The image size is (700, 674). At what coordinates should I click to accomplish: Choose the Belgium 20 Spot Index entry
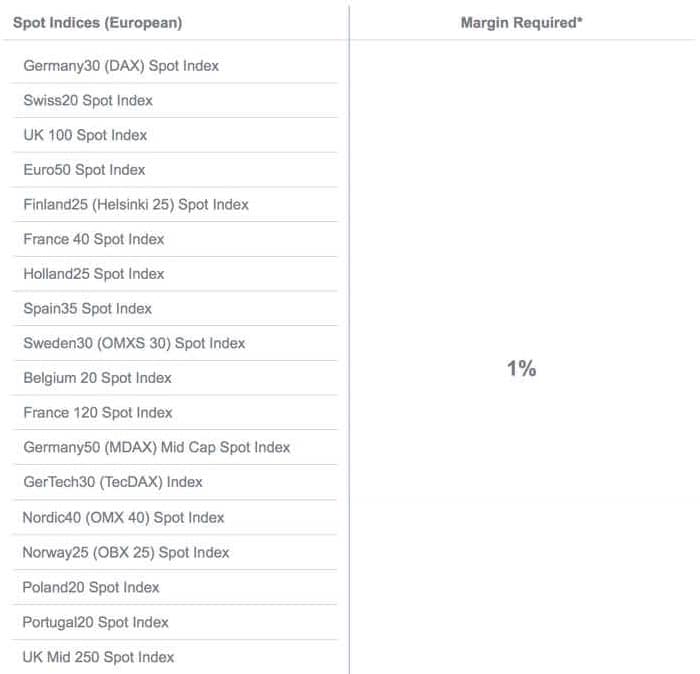[98, 378]
